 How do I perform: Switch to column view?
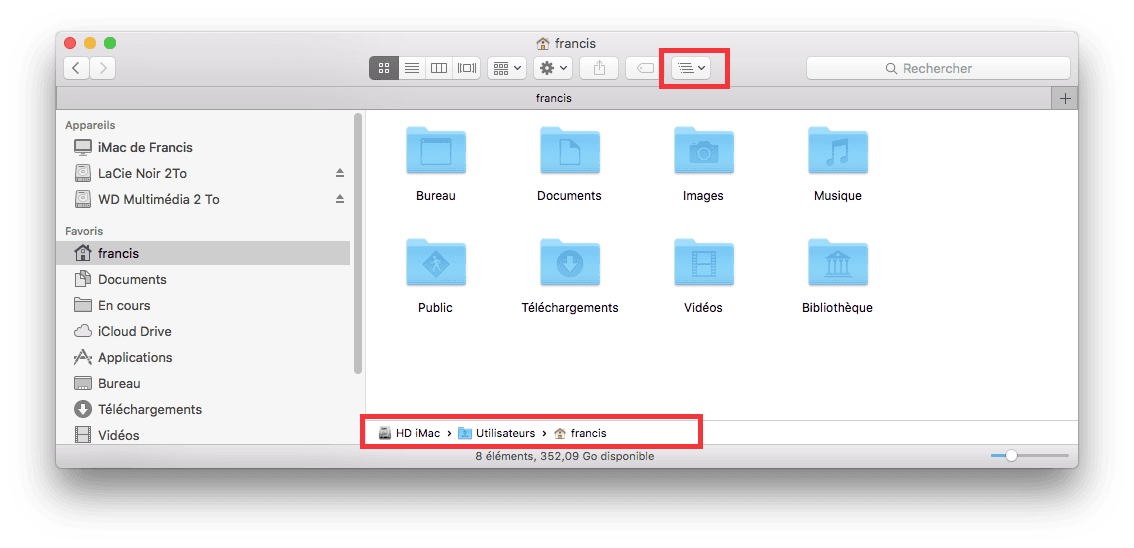439,68
